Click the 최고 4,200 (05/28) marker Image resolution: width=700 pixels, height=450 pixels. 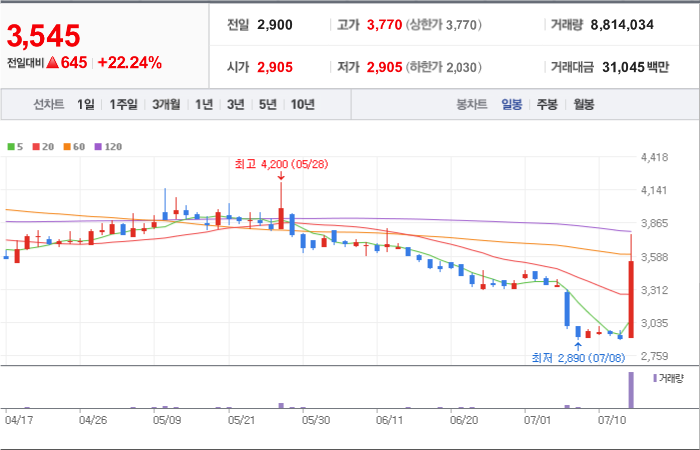(281, 164)
